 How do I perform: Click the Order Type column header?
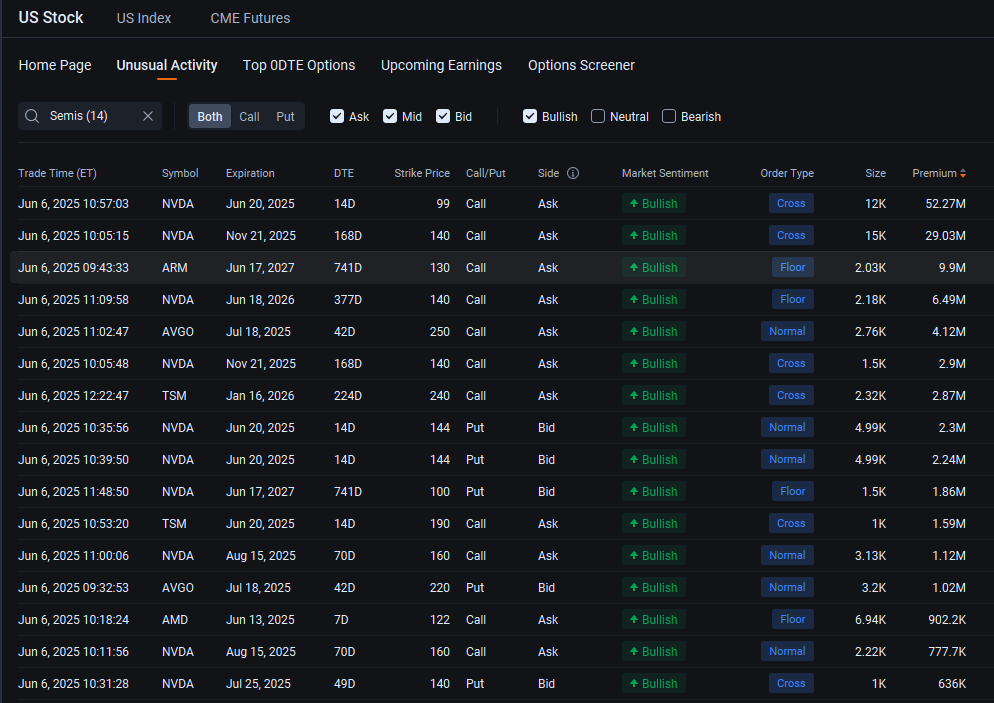(x=787, y=173)
